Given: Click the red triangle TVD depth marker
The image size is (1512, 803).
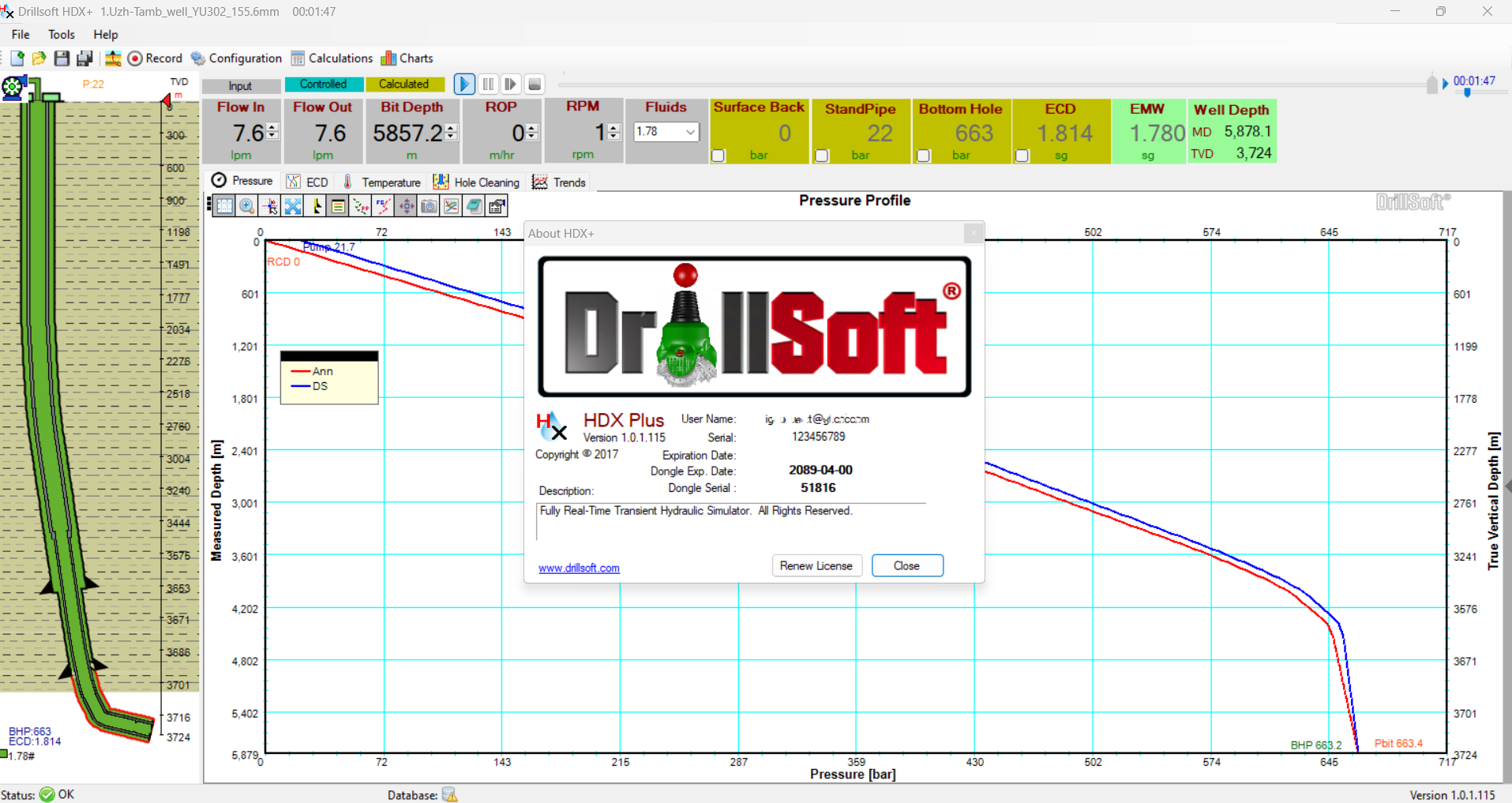Looking at the screenshot, I should coord(167,100).
